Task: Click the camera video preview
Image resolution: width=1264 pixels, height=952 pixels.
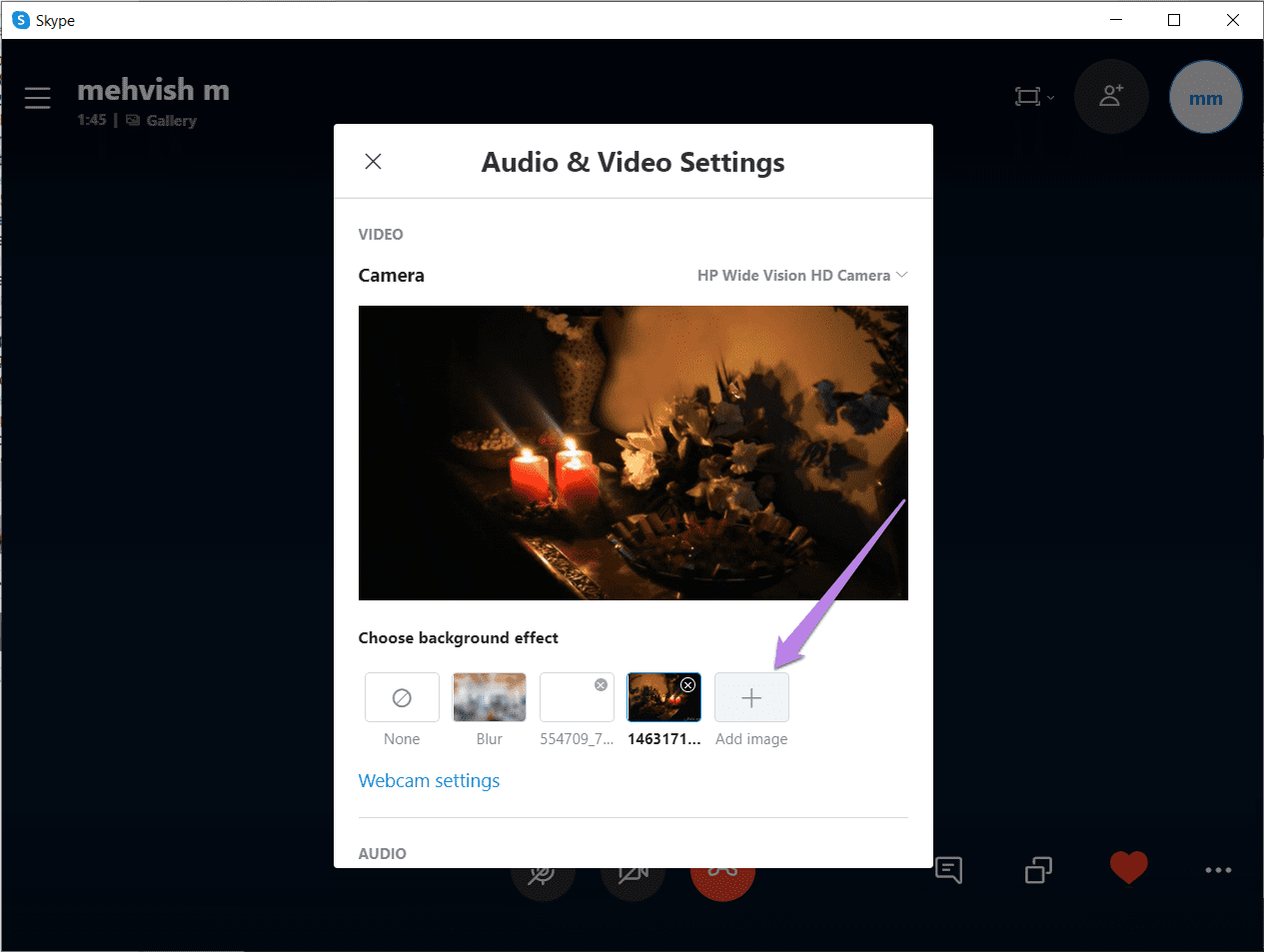Action: point(633,453)
